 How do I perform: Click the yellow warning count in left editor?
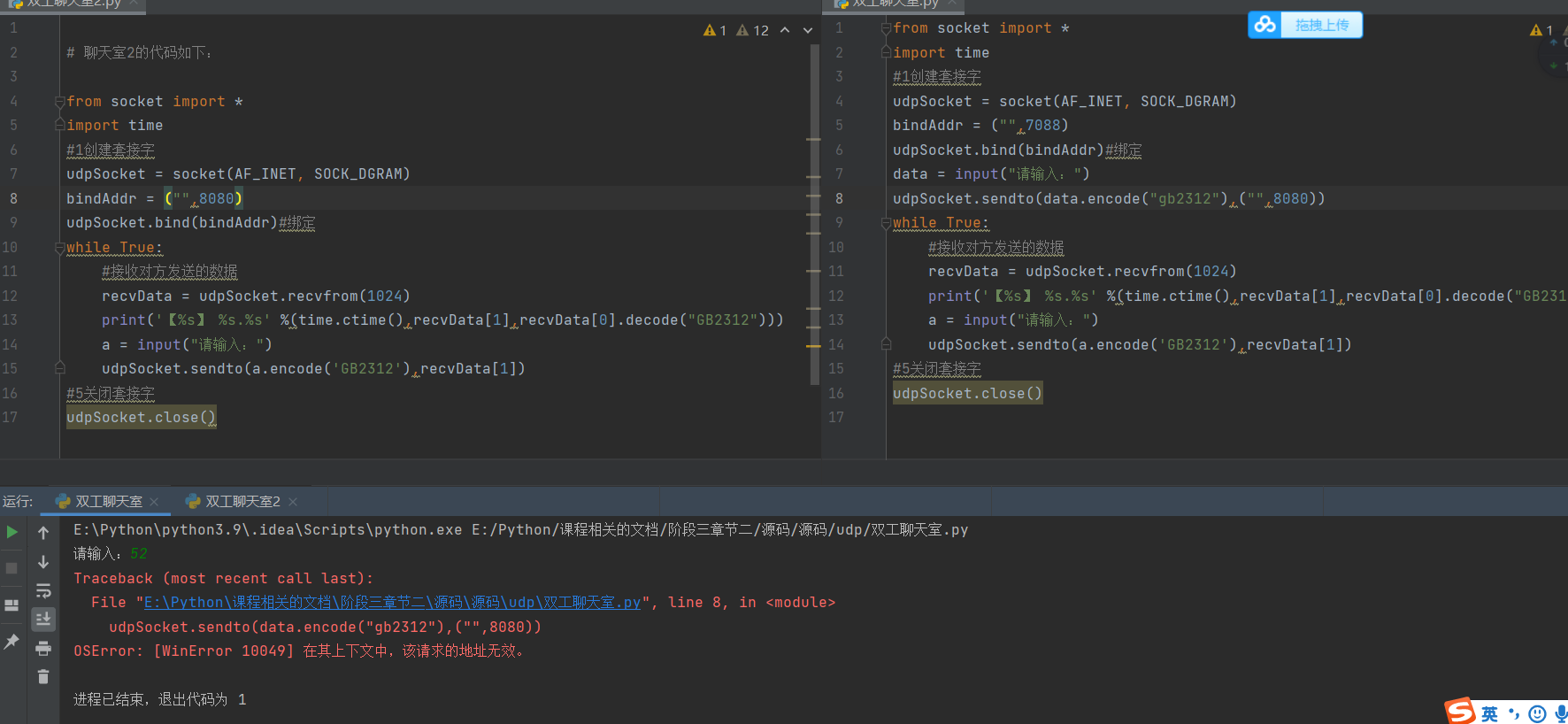pos(715,30)
